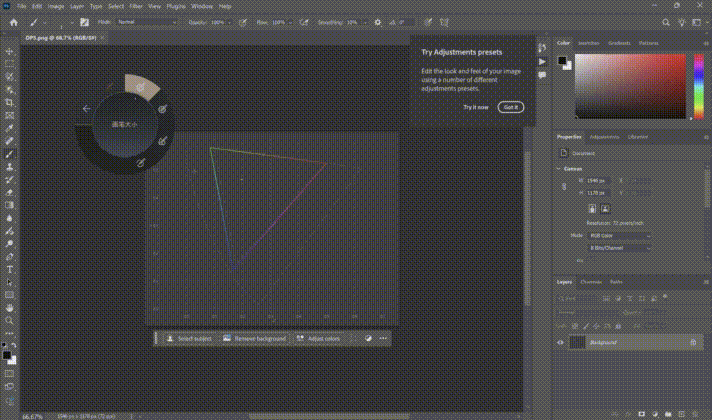Select the Frame tool
The width and height of the screenshot is (712, 420).
coord(9,115)
